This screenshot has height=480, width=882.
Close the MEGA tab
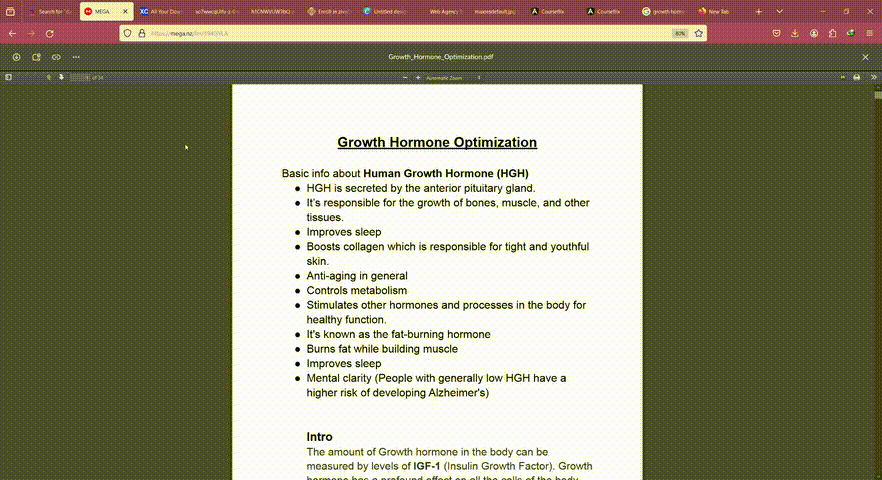(125, 11)
